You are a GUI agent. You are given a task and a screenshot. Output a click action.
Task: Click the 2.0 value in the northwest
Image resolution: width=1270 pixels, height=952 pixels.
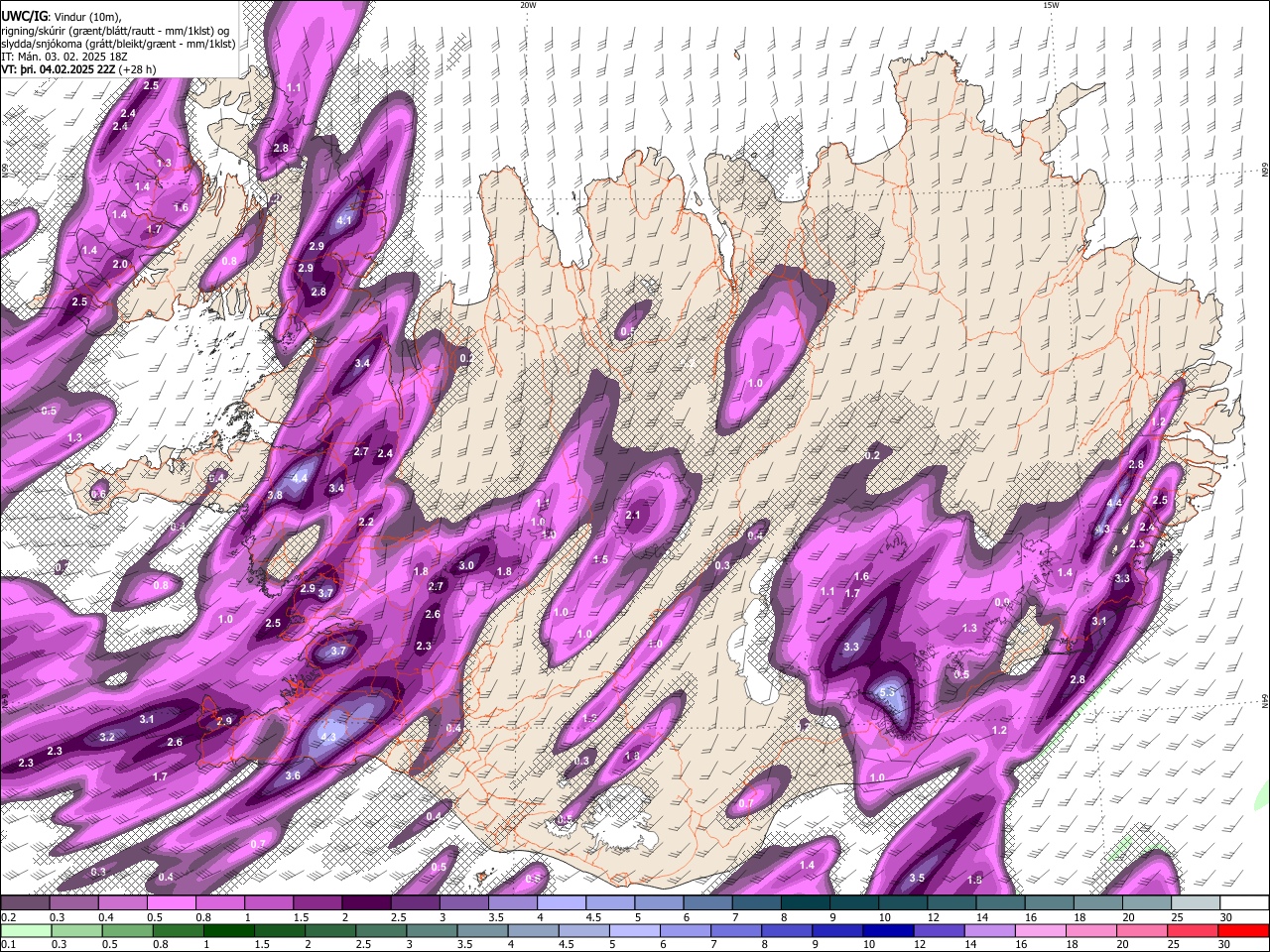[120, 264]
